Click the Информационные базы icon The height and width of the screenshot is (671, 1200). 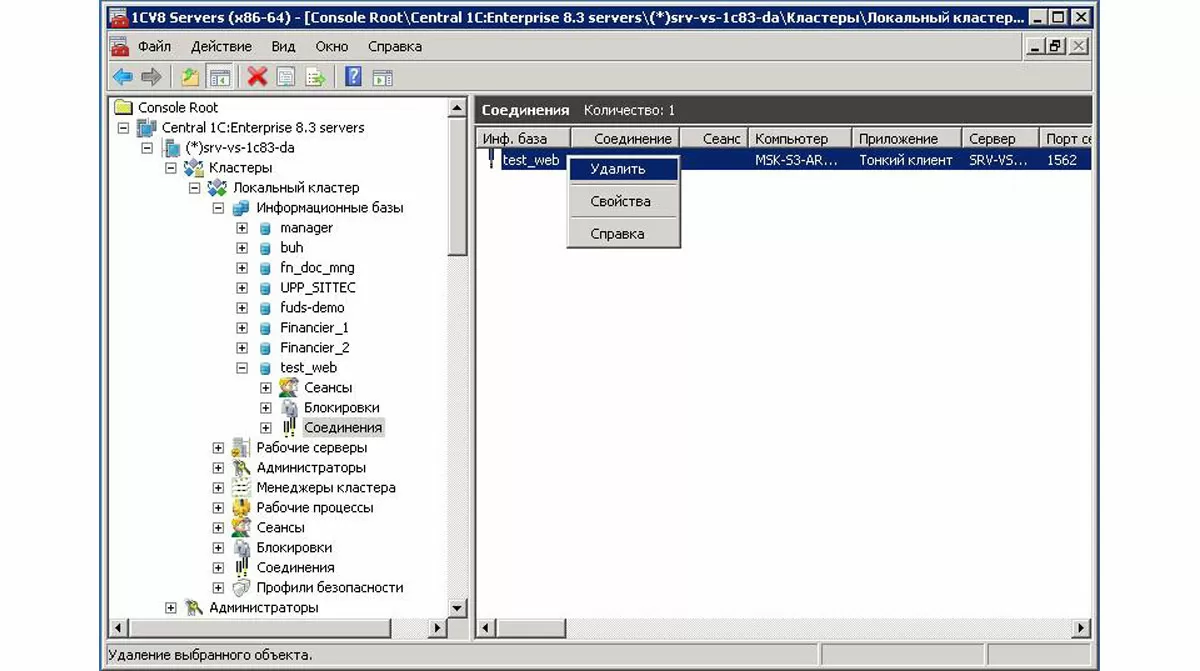coord(241,207)
